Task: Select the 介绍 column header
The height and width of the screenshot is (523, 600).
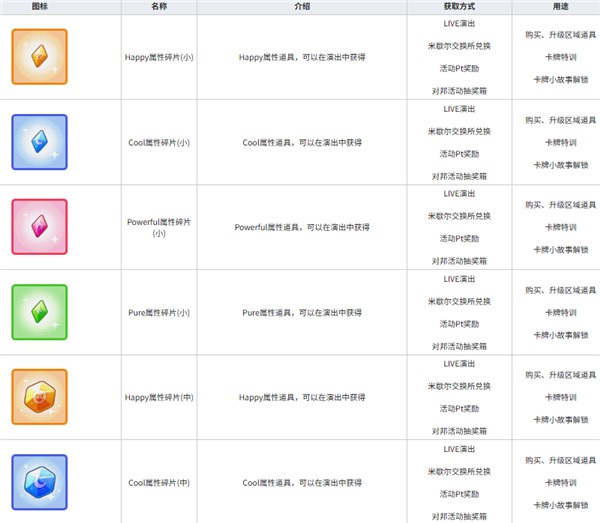Action: 302,7
